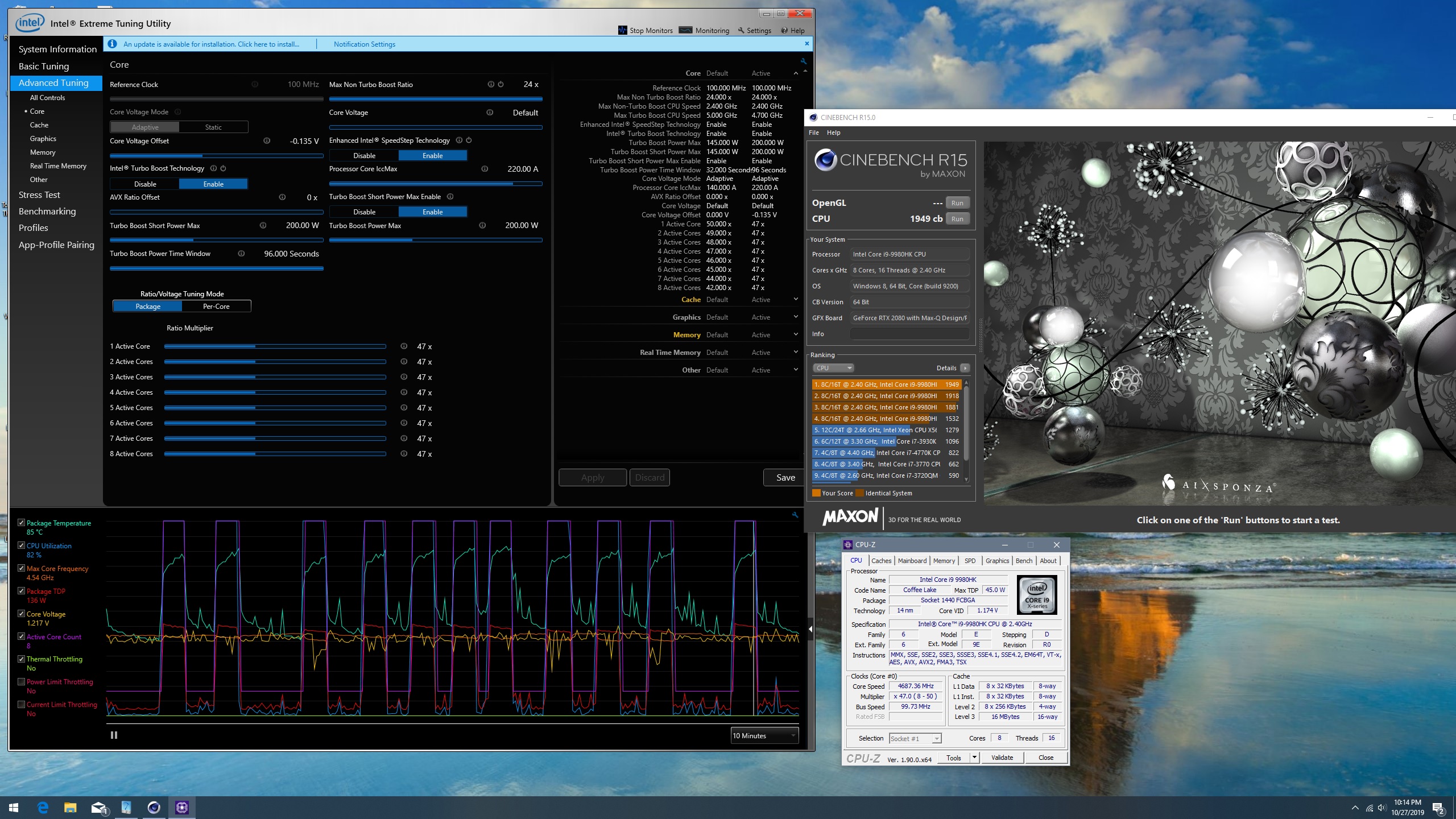Toggle the Active Core Count checkbox
The image size is (1456, 819).
coord(21,636)
